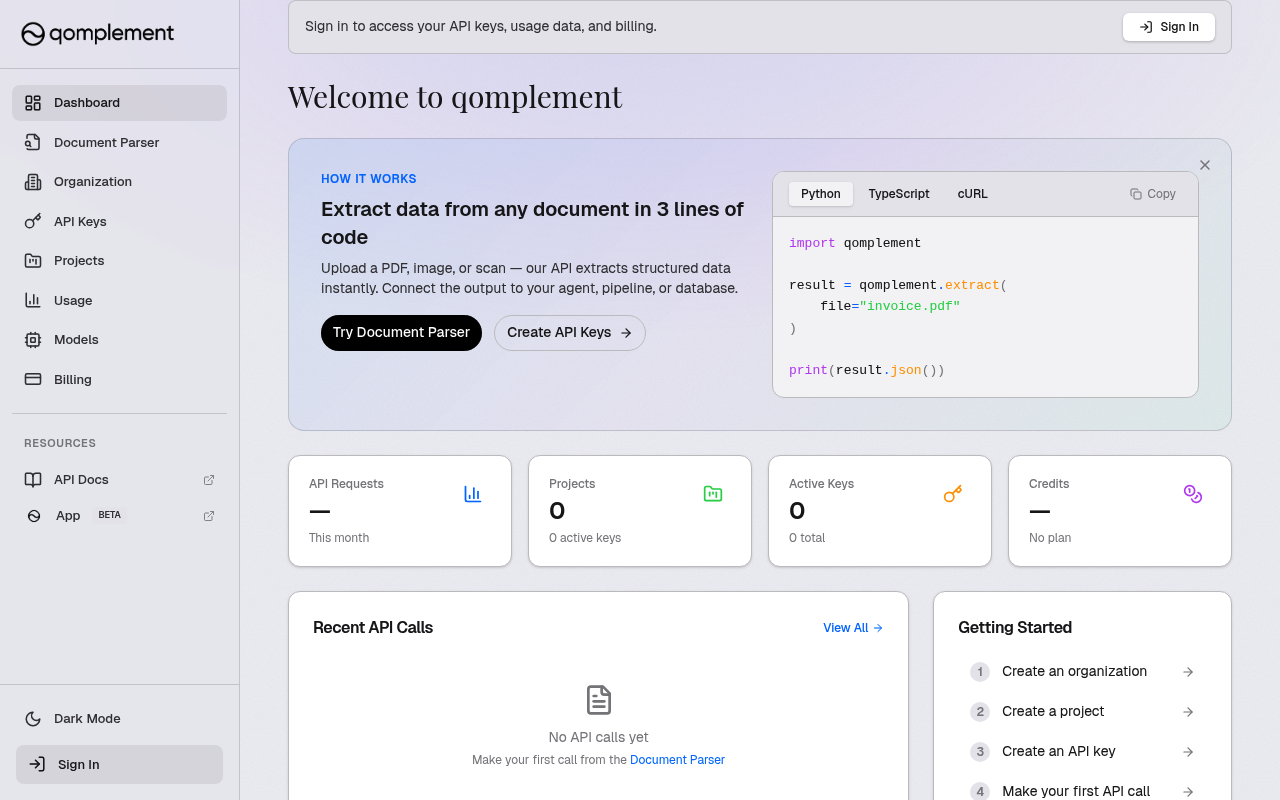Screen dimensions: 1280x800
Task: Click Try Document Parser button
Action: click(x=401, y=333)
